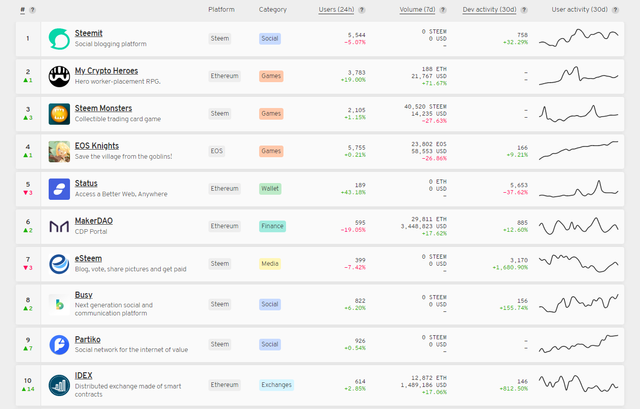This screenshot has height=409, width=640.
Task: Click the Category column header
Action: coord(273,10)
